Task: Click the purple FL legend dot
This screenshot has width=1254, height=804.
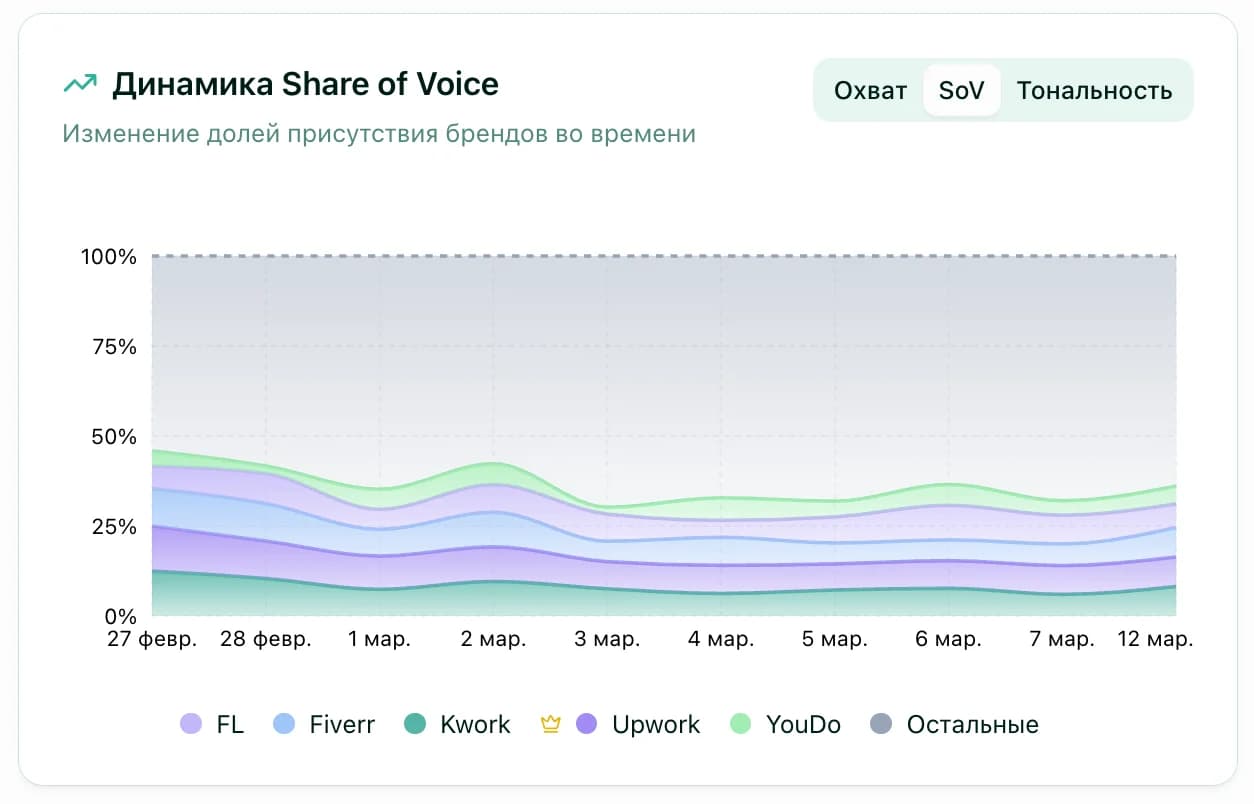Action: (x=190, y=724)
